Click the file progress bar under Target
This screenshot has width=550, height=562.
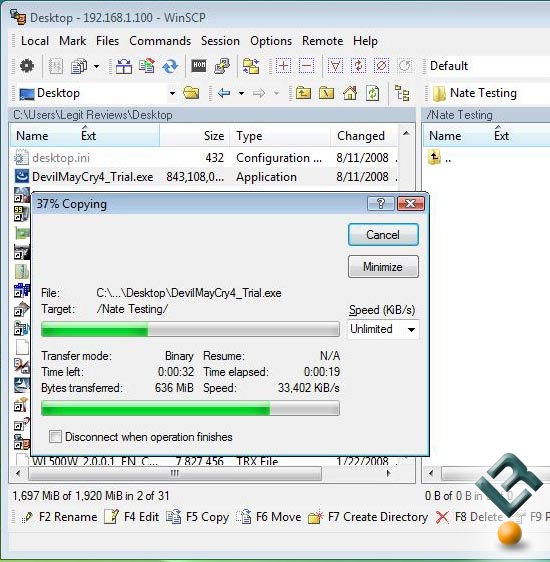(190, 329)
